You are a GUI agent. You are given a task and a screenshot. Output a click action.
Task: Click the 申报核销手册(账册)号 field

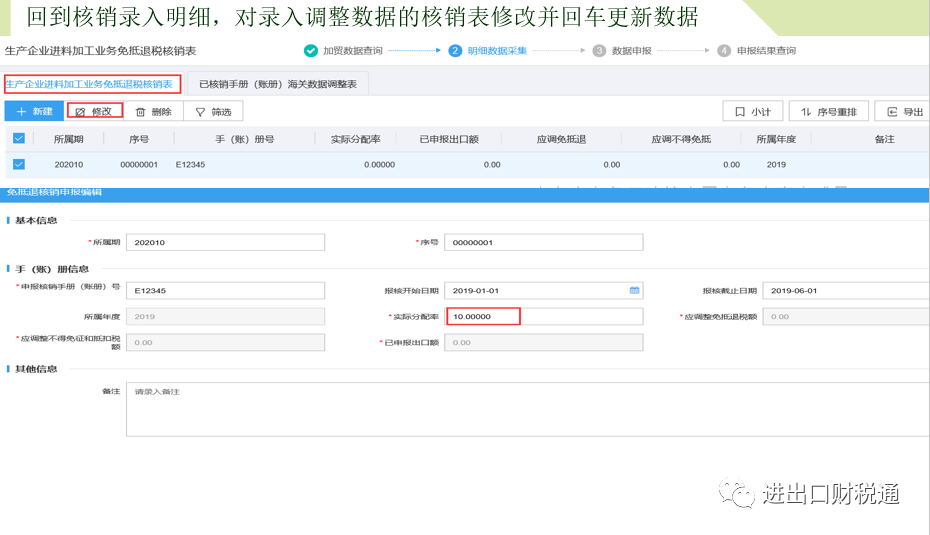click(225, 291)
